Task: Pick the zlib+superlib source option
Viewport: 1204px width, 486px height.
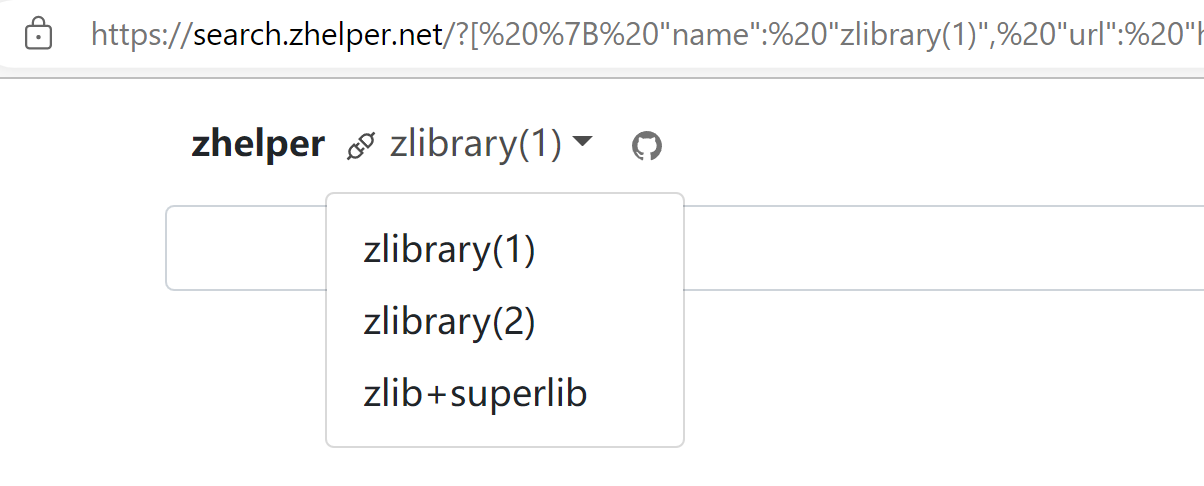Action: [x=475, y=394]
